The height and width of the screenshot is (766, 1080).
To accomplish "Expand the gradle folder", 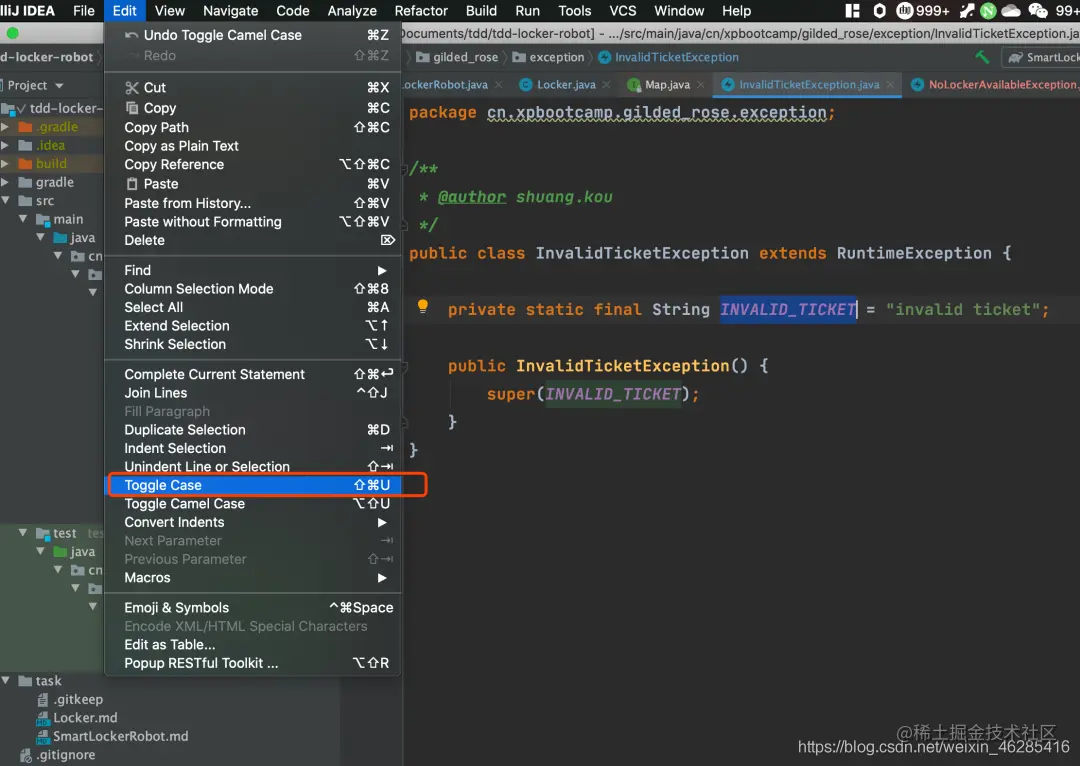I will [x=5, y=182].
